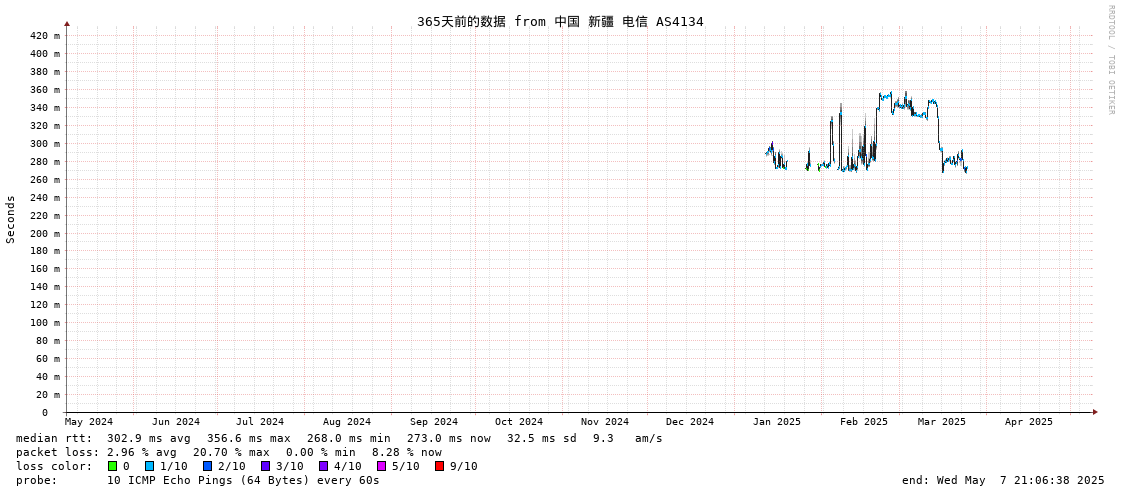Click the chart title mentioning AS4134
The height and width of the screenshot is (494, 1121).
tap(560, 21)
